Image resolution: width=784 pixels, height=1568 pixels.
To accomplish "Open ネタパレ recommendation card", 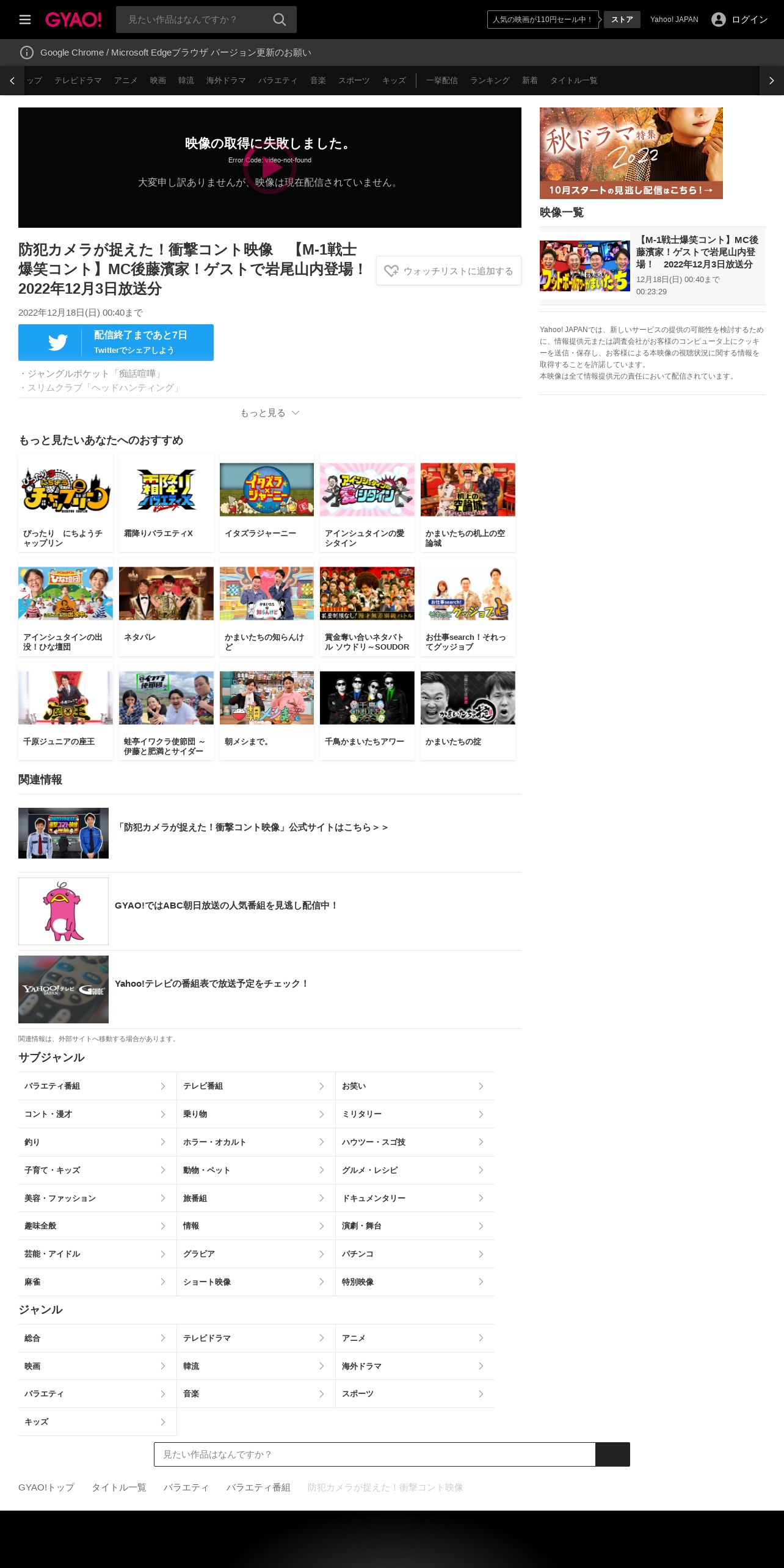I will (x=166, y=607).
